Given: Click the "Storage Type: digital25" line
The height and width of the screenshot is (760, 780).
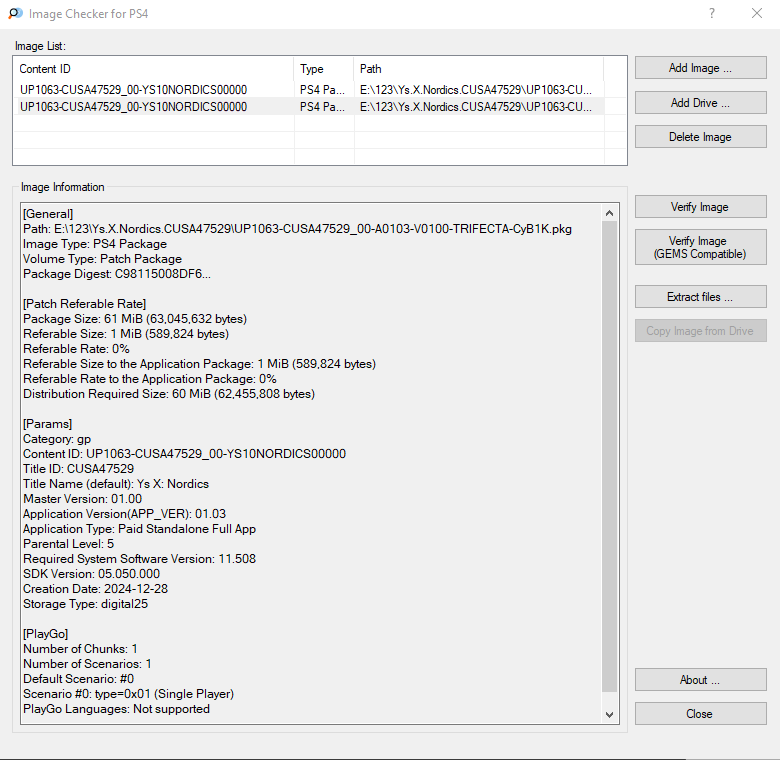Looking at the screenshot, I should (86, 603).
